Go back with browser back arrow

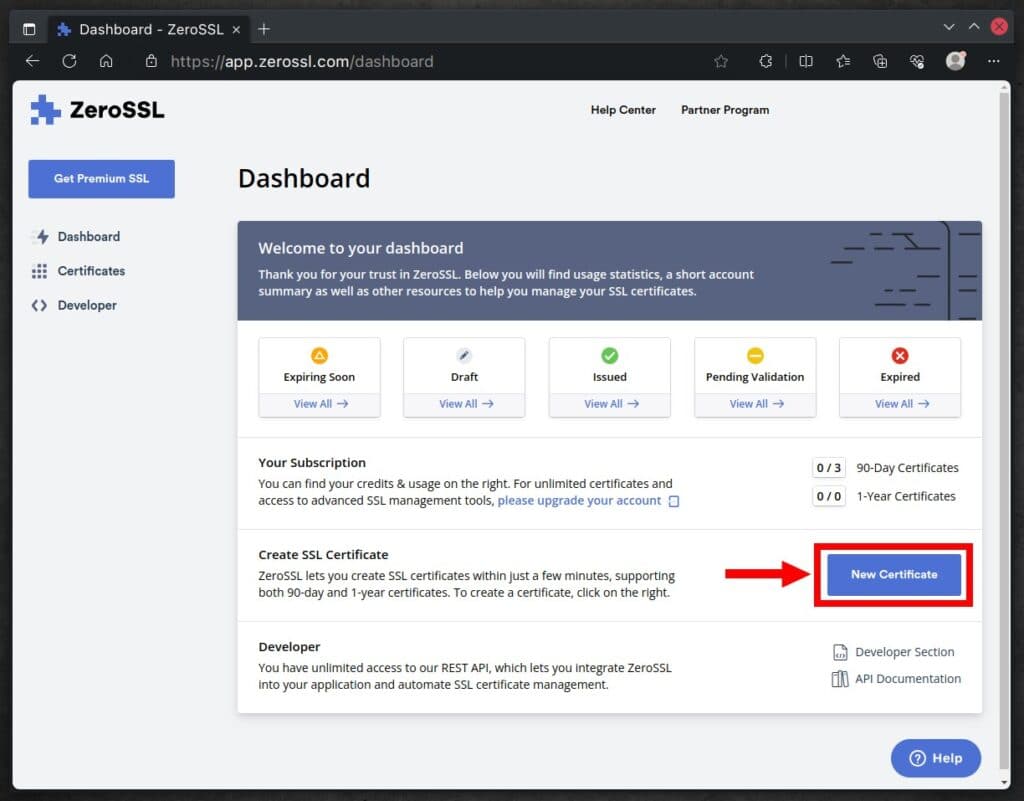point(33,61)
